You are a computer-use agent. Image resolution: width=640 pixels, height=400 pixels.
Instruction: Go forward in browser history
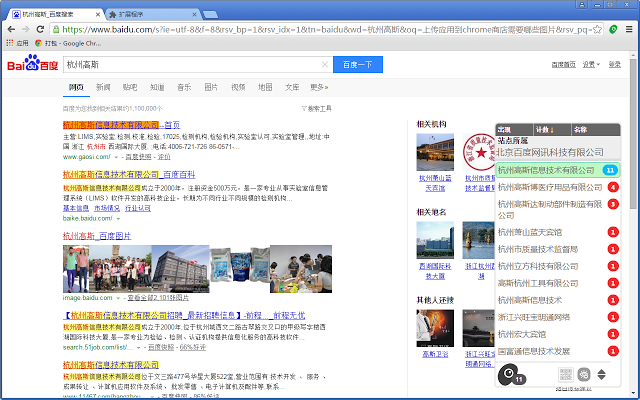click(x=25, y=29)
